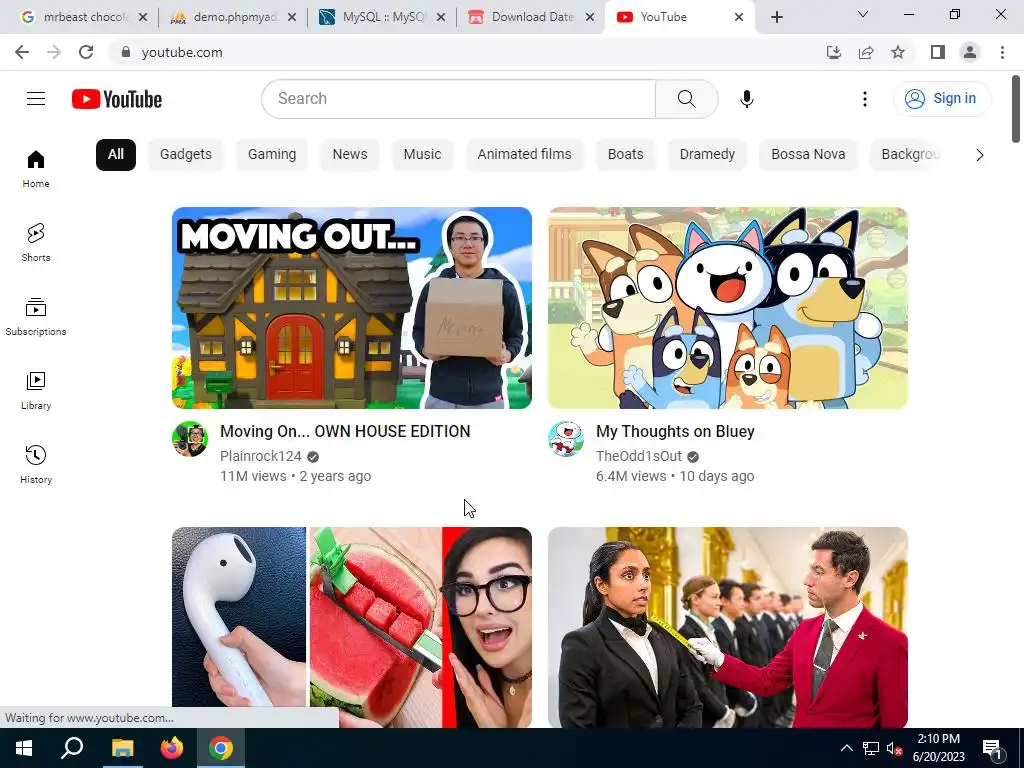Viewport: 1024px width, 768px height.
Task: Click the muted volume tray icon
Action: point(894,748)
